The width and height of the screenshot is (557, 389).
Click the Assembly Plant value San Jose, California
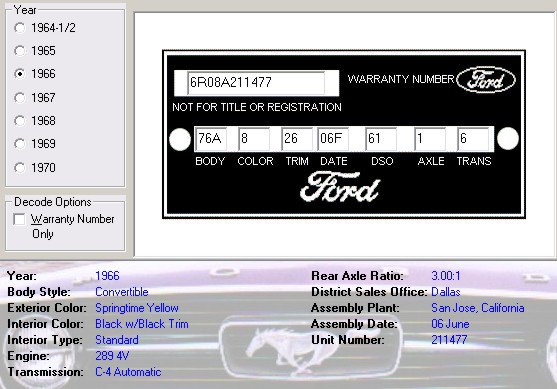click(x=478, y=308)
